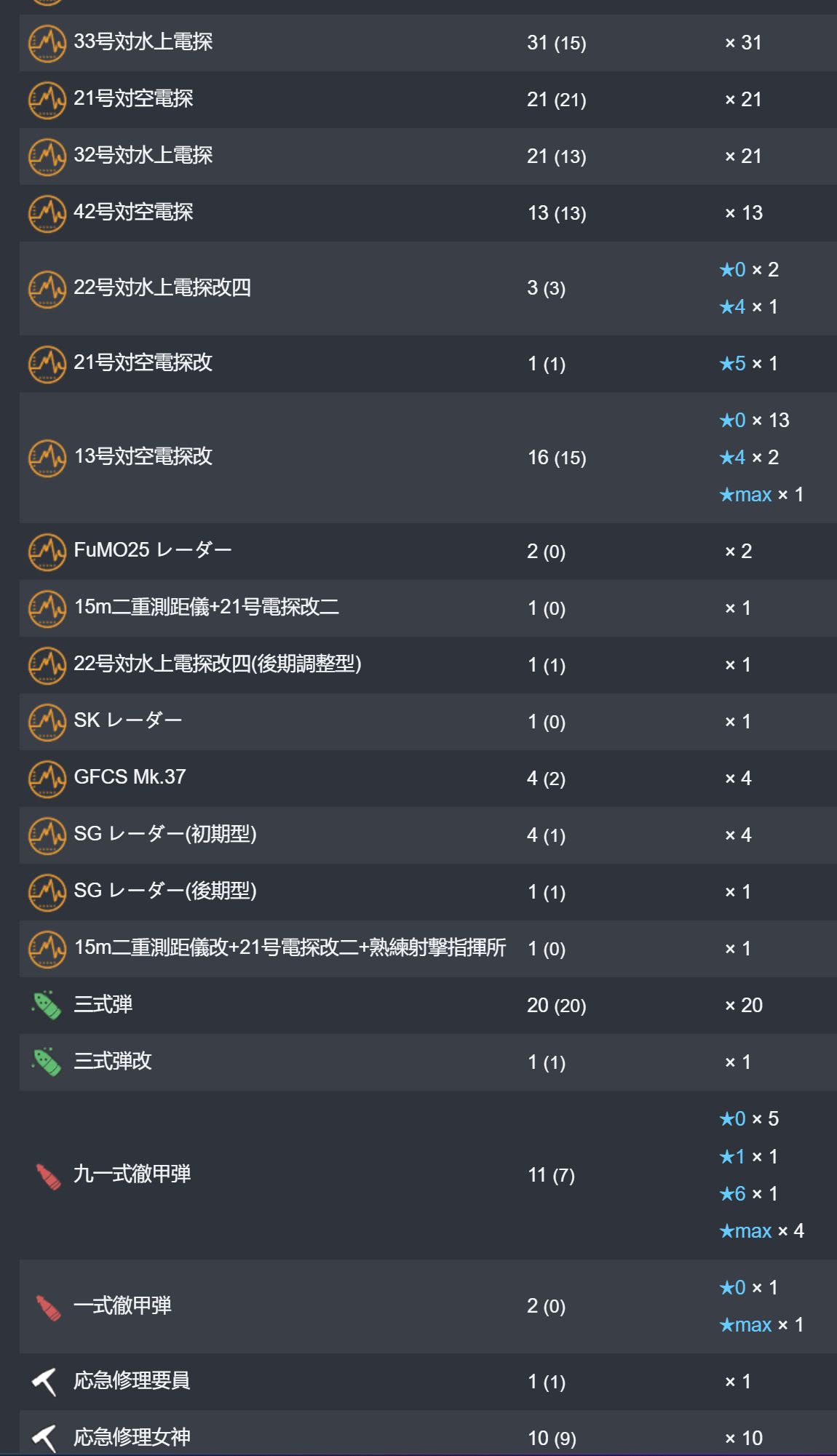
Task: Click the hammer icon beside 応急修理要員
Action: (45, 1382)
